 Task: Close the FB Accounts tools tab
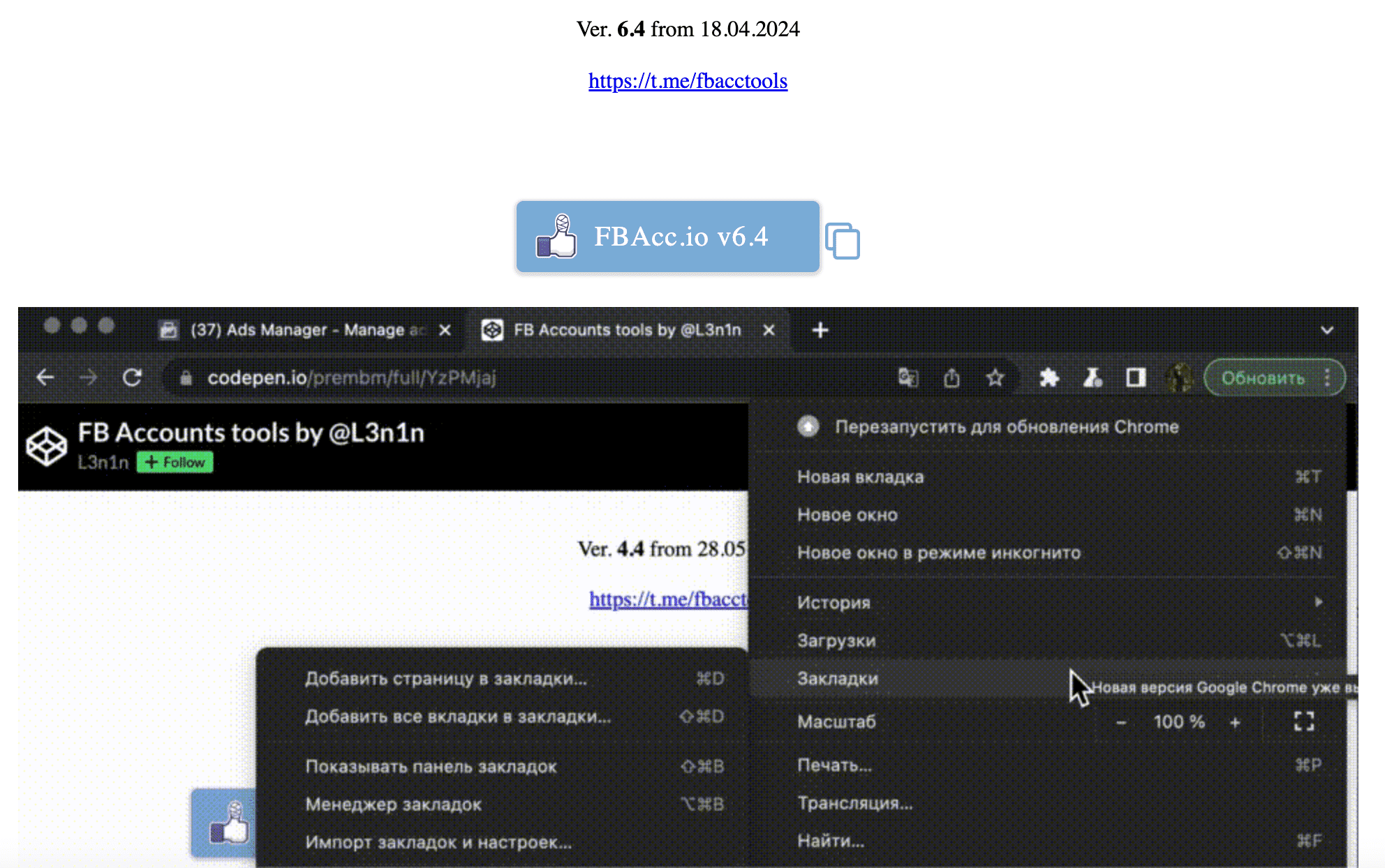tap(769, 330)
